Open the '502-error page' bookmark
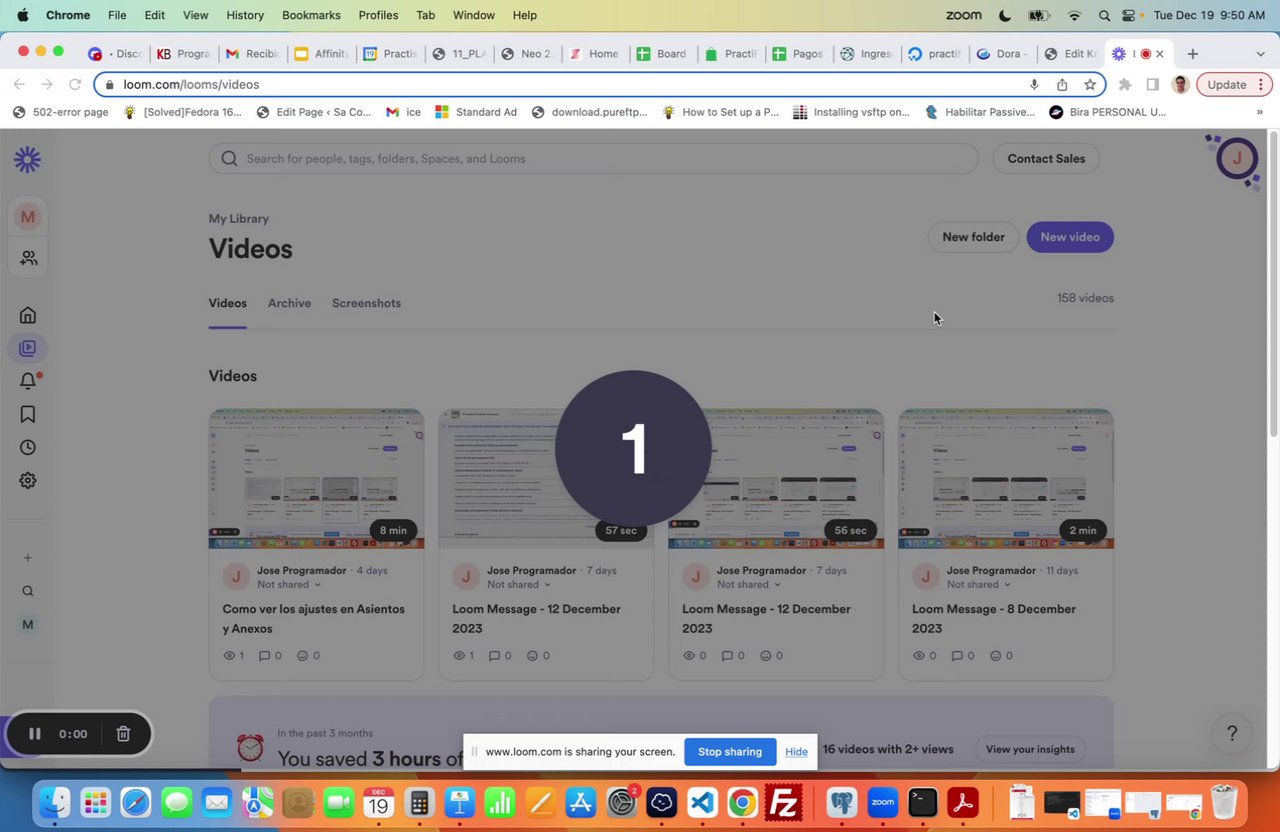Screen dimensions: 1280x832 coord(60,112)
